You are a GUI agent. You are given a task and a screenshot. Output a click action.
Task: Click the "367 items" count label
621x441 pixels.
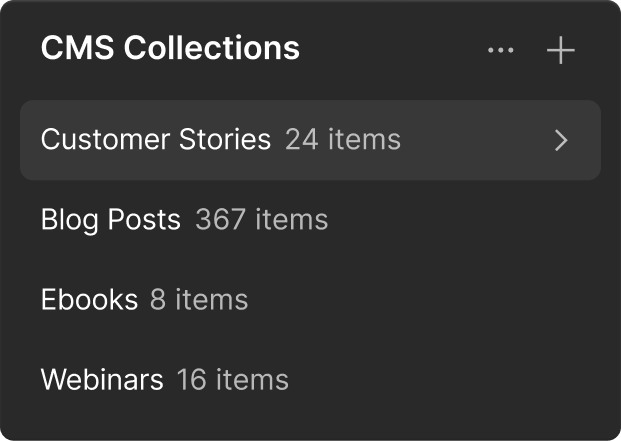tap(261, 219)
